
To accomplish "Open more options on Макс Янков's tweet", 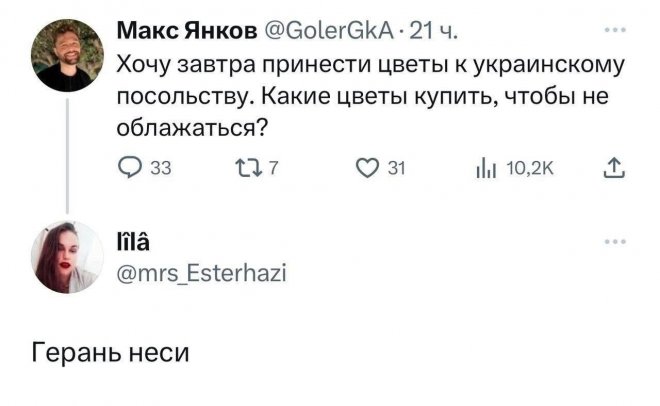I will point(617,32).
